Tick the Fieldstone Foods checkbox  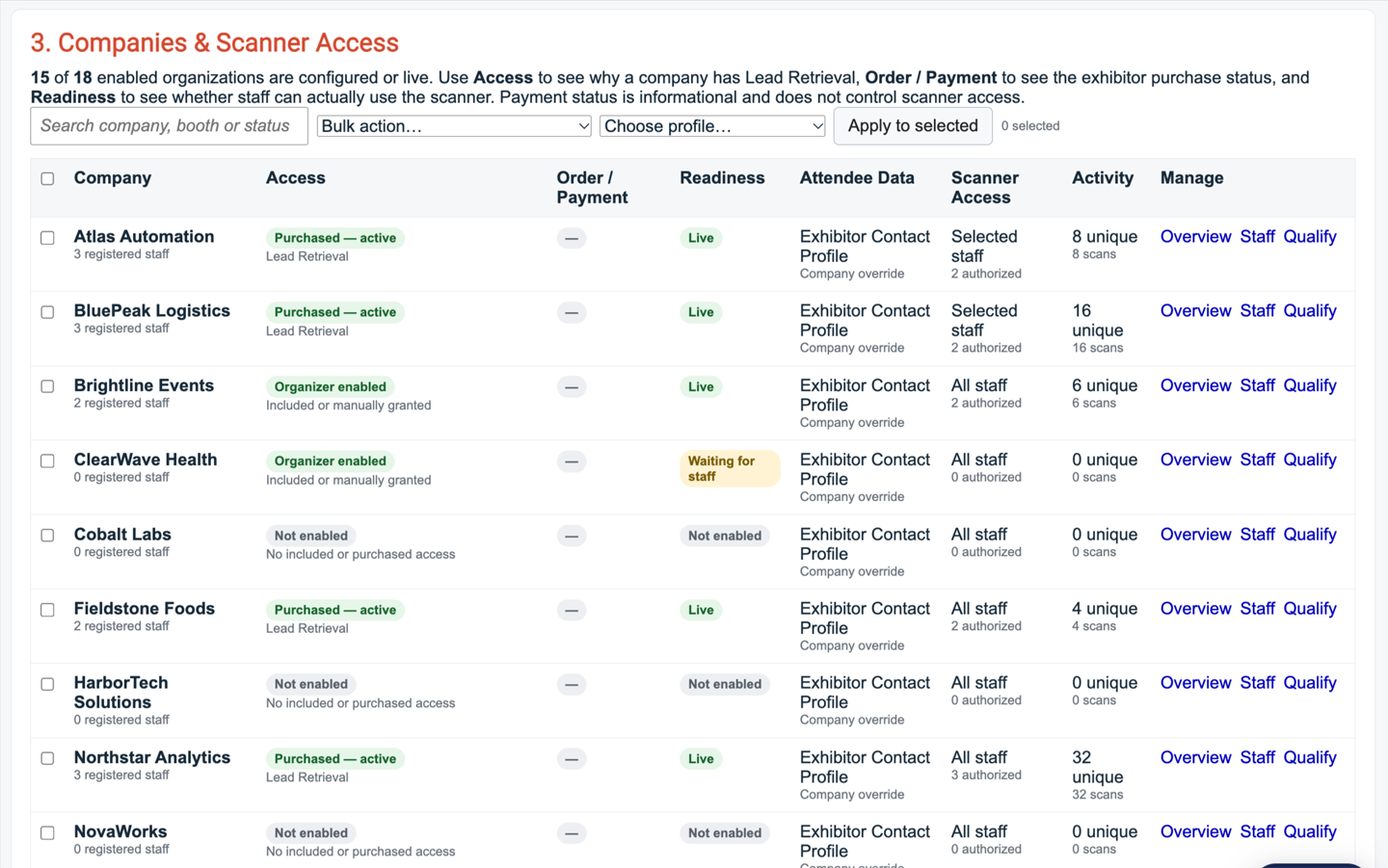(x=47, y=610)
